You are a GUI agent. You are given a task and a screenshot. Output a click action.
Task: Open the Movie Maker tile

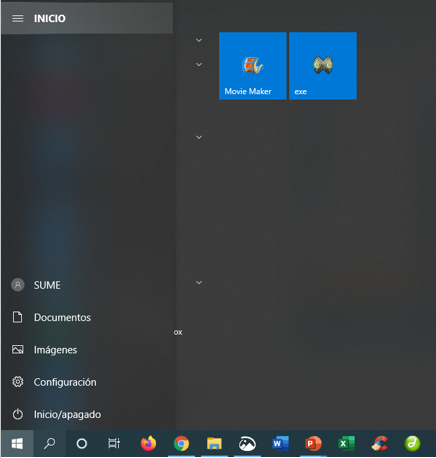(253, 66)
